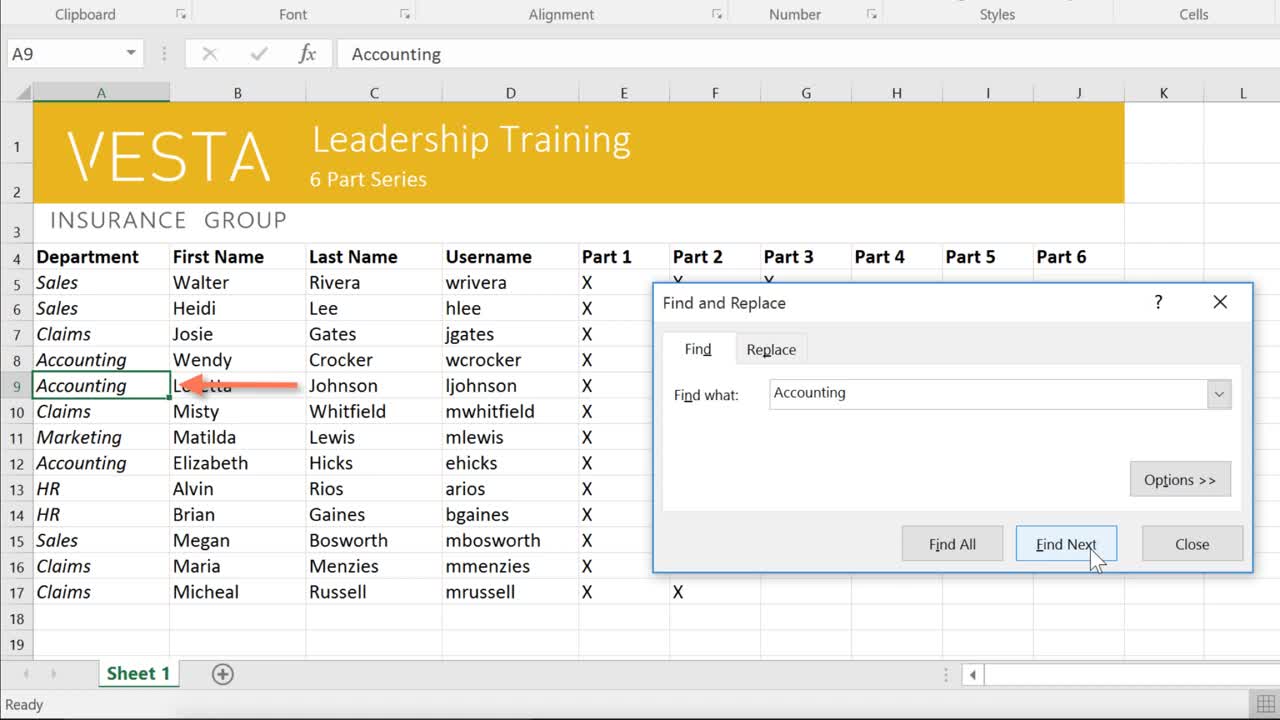Select column C header
This screenshot has width=1280, height=720.
374,93
